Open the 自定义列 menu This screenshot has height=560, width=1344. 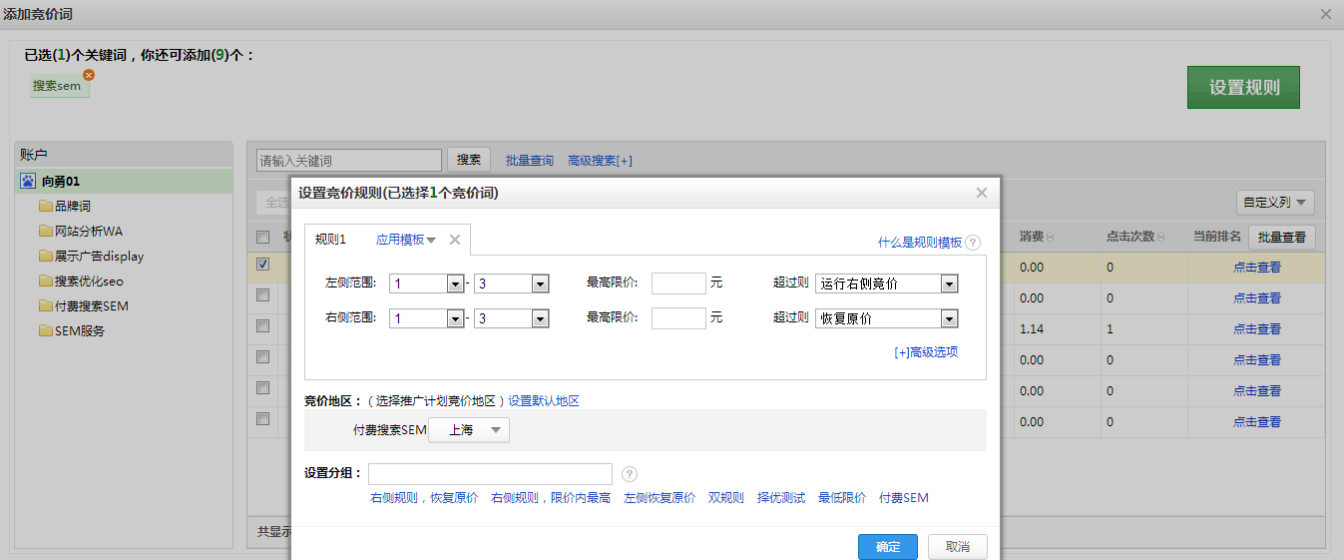click(x=1275, y=203)
